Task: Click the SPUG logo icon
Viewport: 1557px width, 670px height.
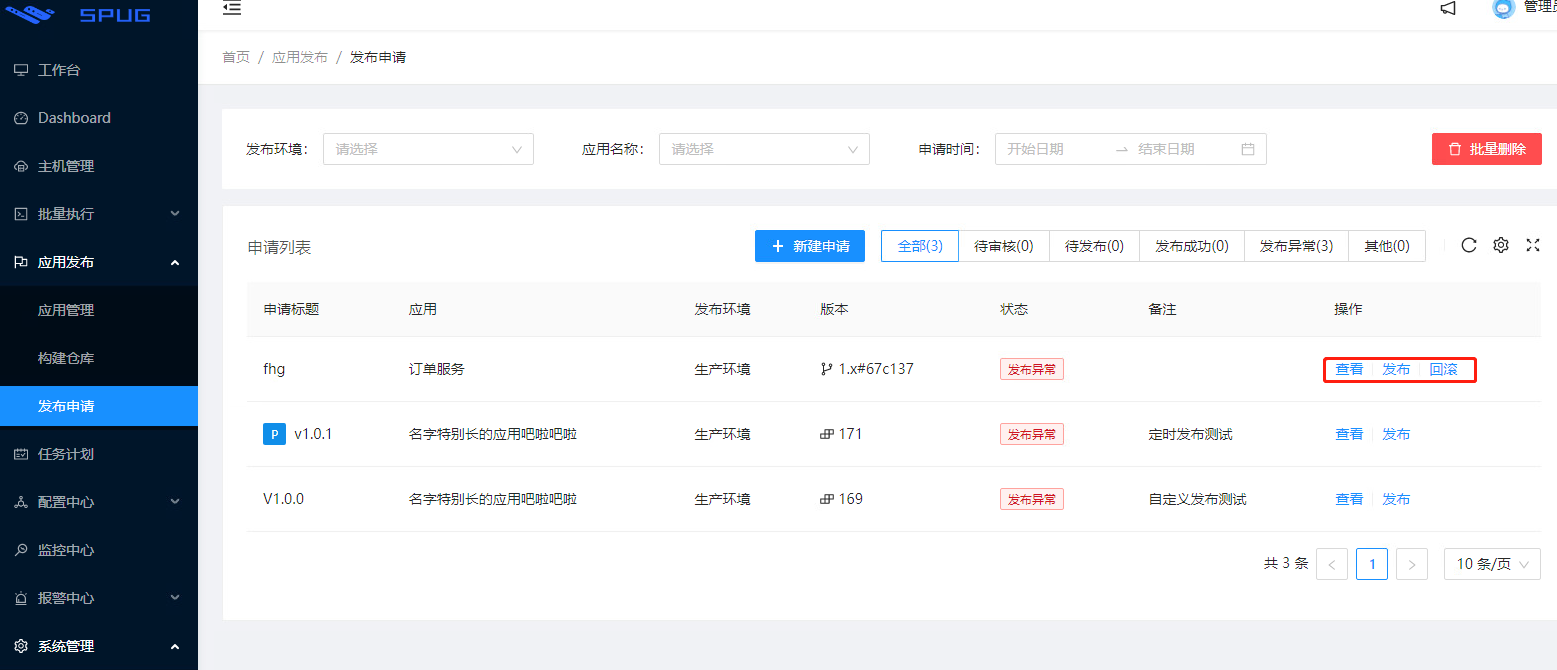Action: click(x=30, y=14)
